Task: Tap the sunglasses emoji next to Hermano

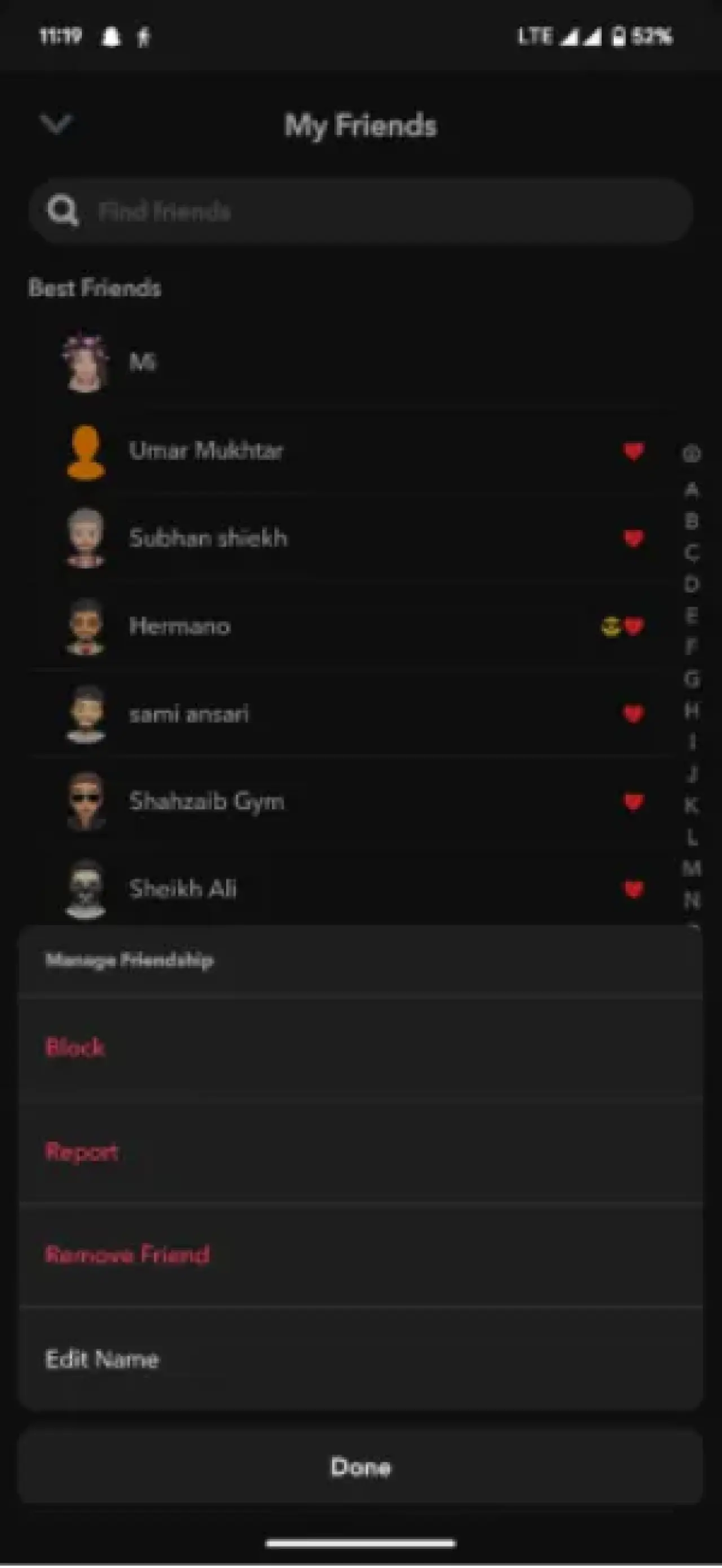Action: point(611,627)
